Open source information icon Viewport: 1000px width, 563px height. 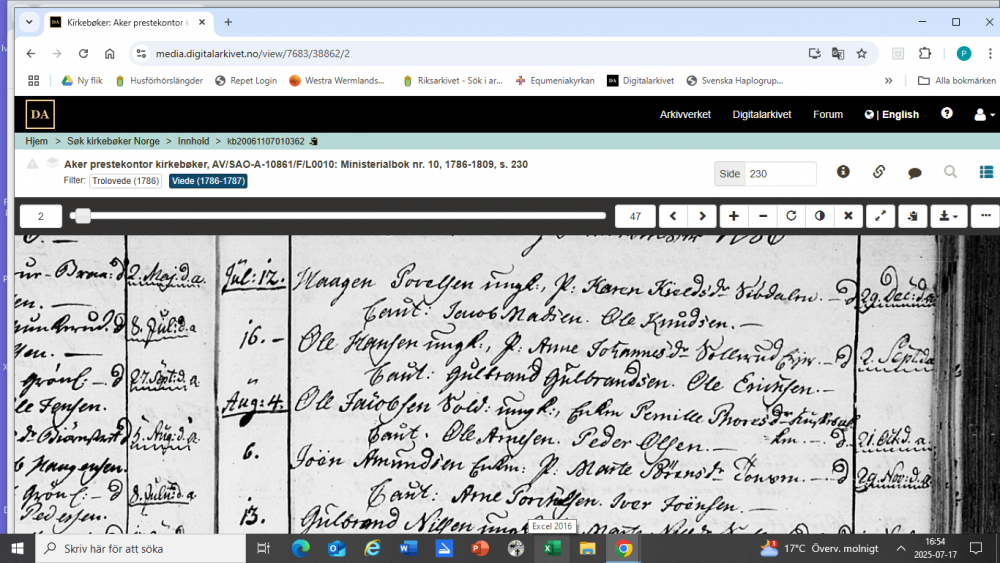(843, 172)
